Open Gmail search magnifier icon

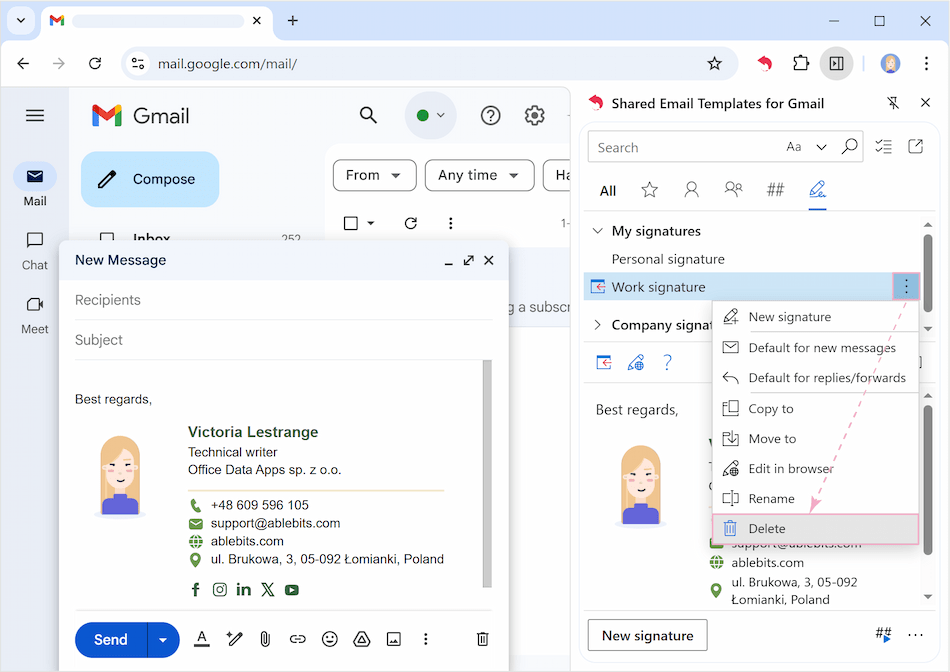368,115
